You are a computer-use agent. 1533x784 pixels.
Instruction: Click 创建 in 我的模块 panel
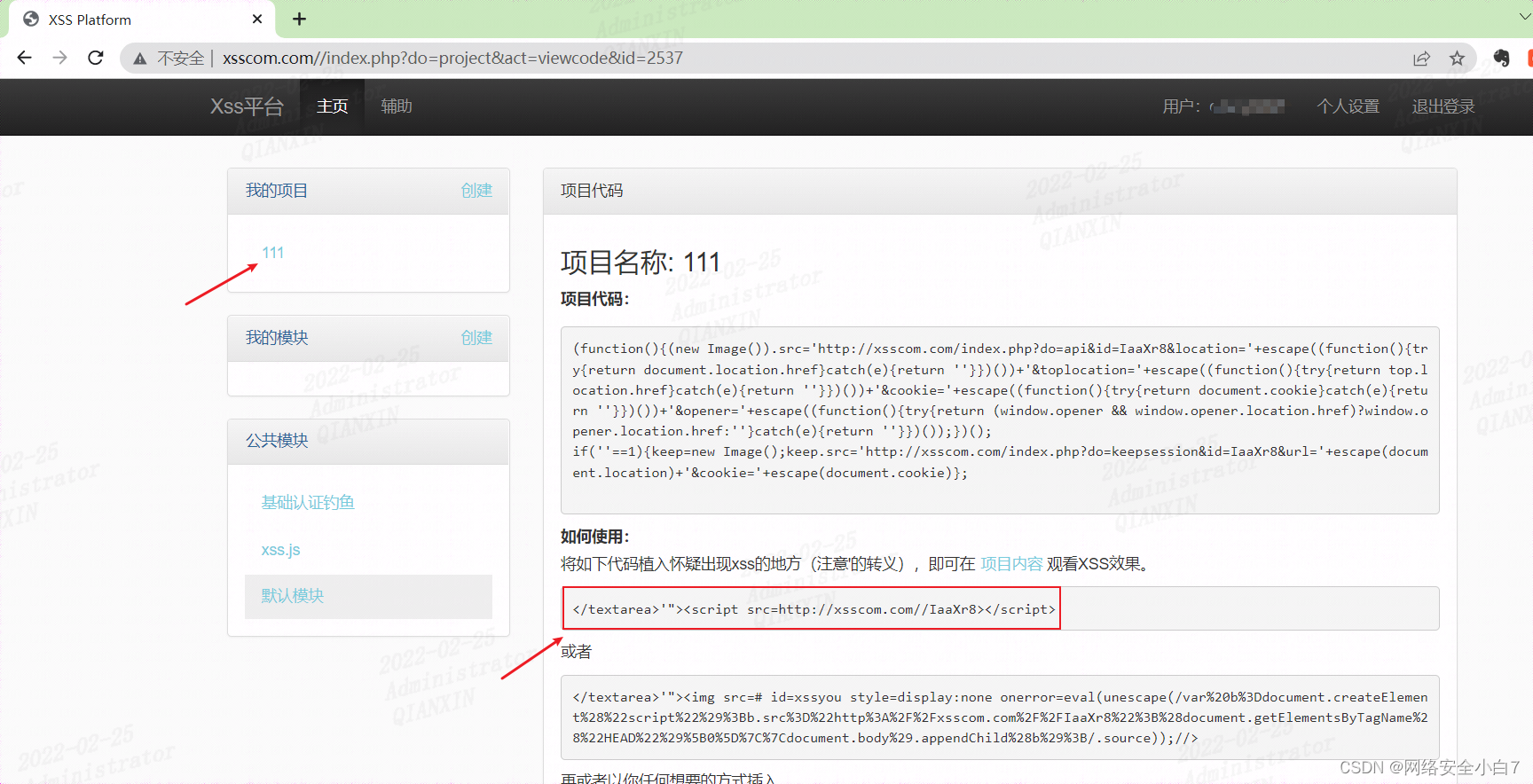[476, 337]
